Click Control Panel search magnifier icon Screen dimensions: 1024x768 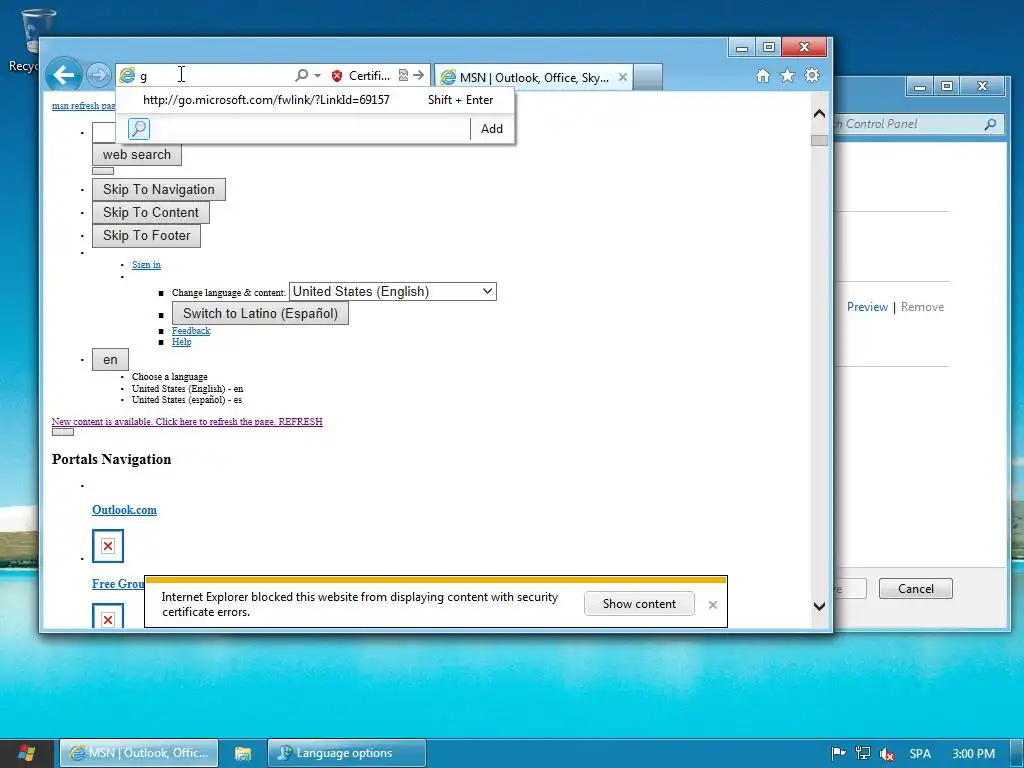991,123
